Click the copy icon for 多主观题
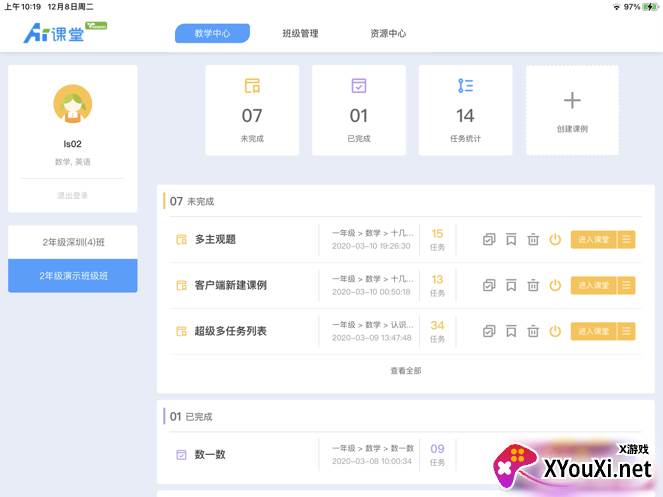Screen dimensions: 663x497 (489, 239)
